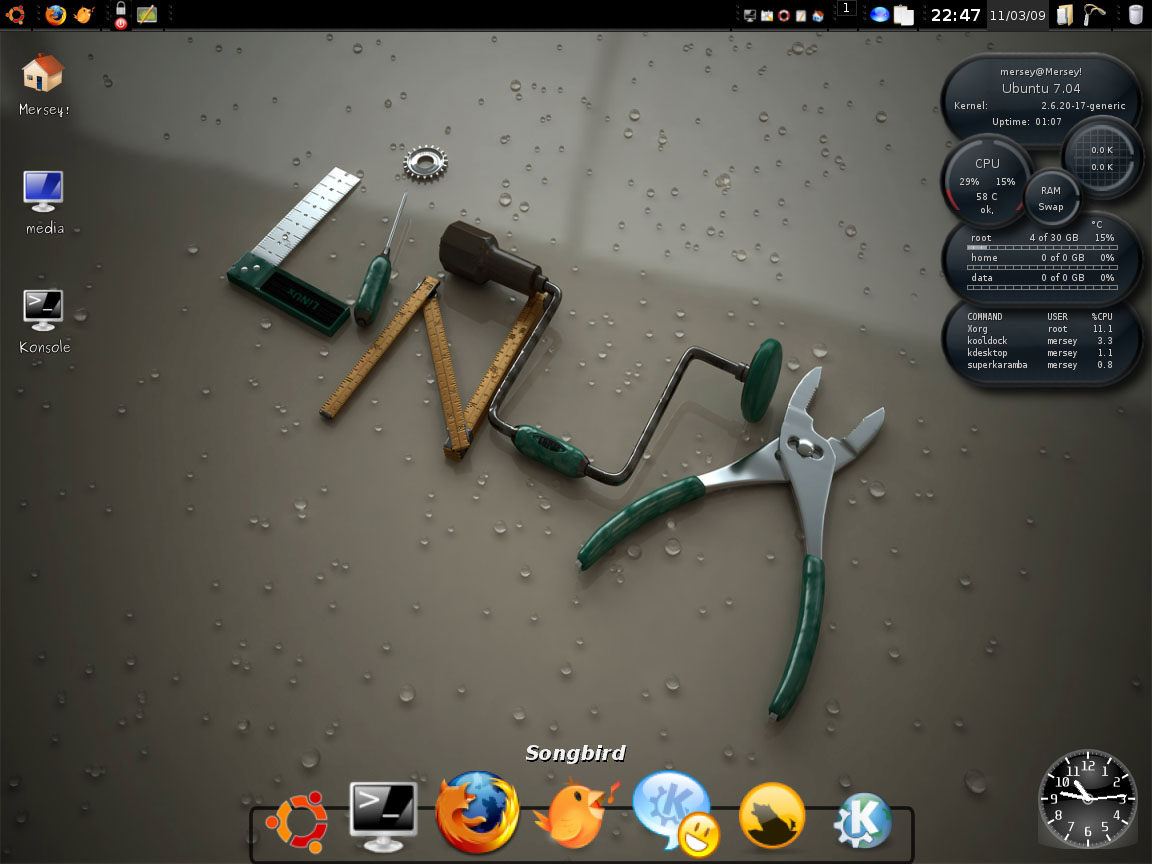1152x864 pixels.
Task: Open the Ubuntu main menu in top panel
Action: point(16,14)
